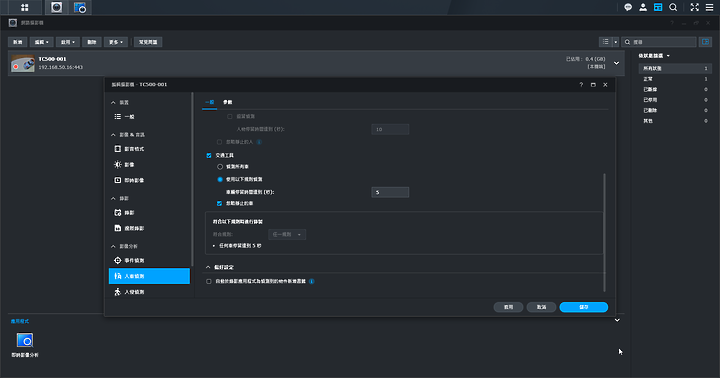Open 任一規則 match-rule dropdown
Image resolution: width=720 pixels, height=378 pixels.
pos(287,234)
